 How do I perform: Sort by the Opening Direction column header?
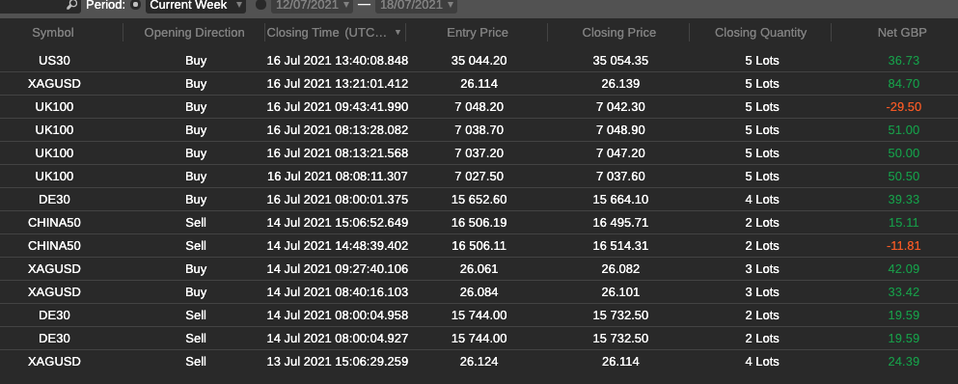194,33
